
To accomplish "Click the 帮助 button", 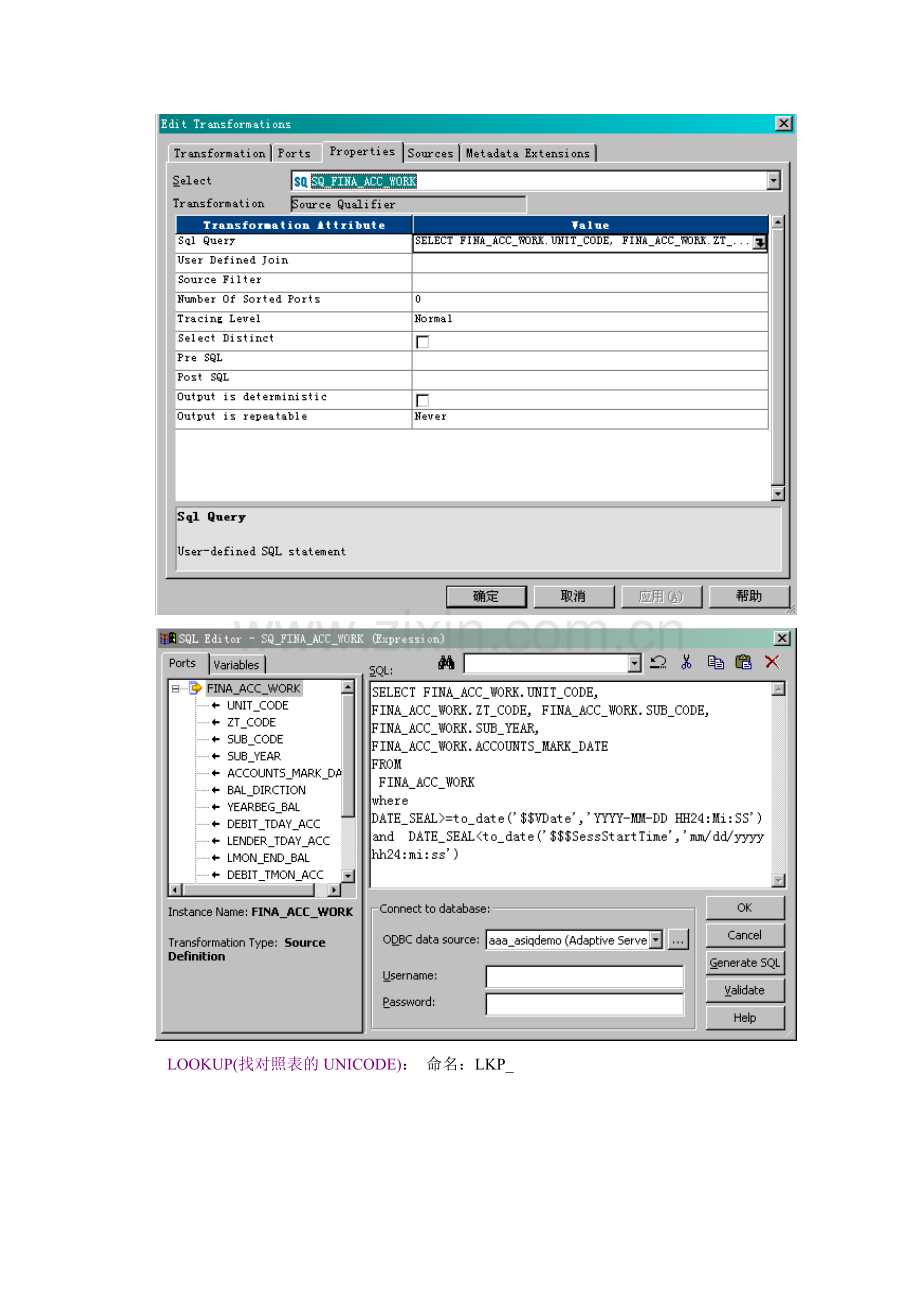I will 749,596.
